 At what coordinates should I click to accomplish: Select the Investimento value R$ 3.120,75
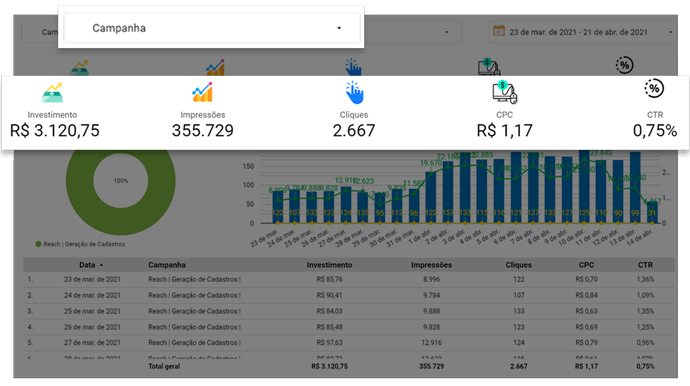[x=55, y=131]
